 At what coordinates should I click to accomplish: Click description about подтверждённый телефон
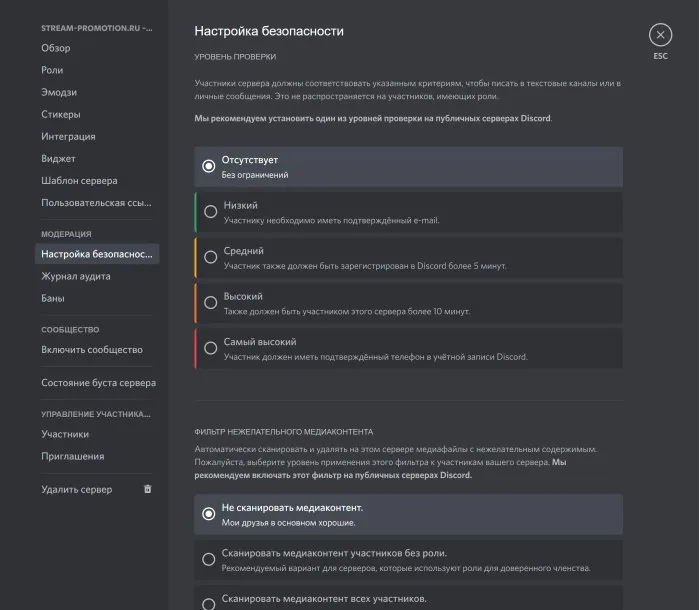coord(375,357)
